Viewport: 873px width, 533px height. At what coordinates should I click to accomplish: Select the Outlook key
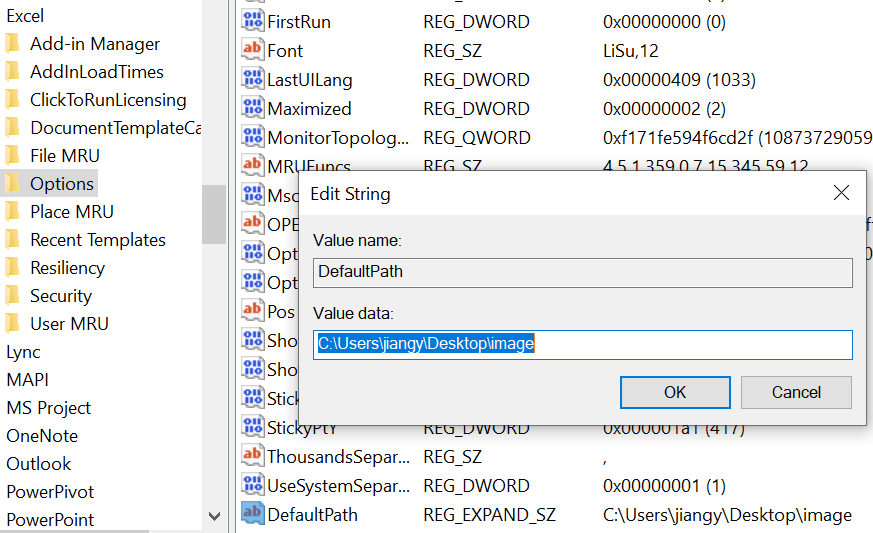pyautogui.click(x=39, y=463)
